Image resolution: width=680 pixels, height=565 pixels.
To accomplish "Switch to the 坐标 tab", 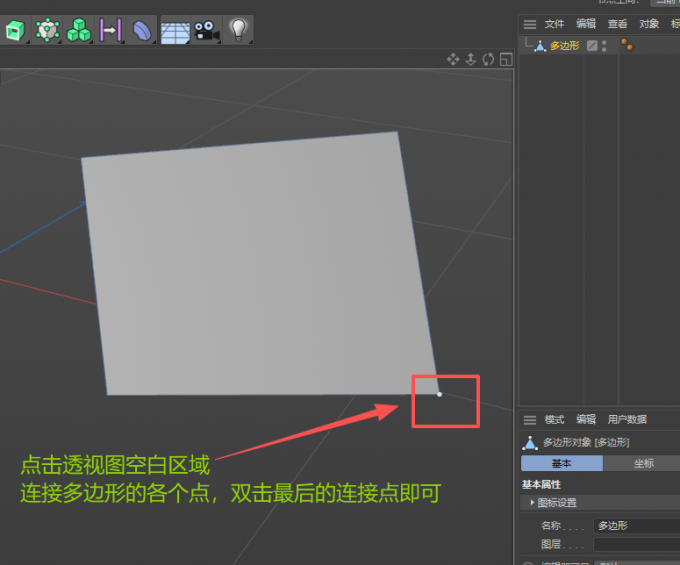I will (x=643, y=463).
